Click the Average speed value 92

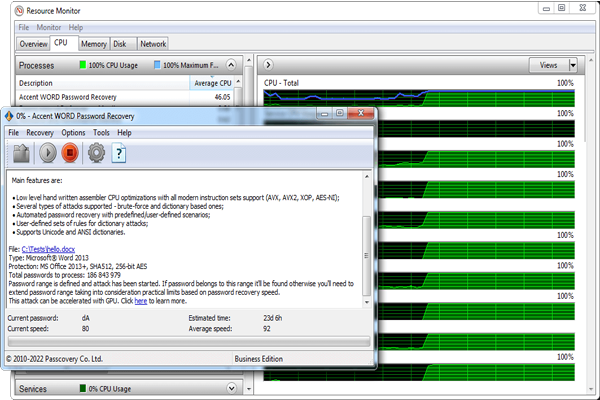tap(266, 329)
